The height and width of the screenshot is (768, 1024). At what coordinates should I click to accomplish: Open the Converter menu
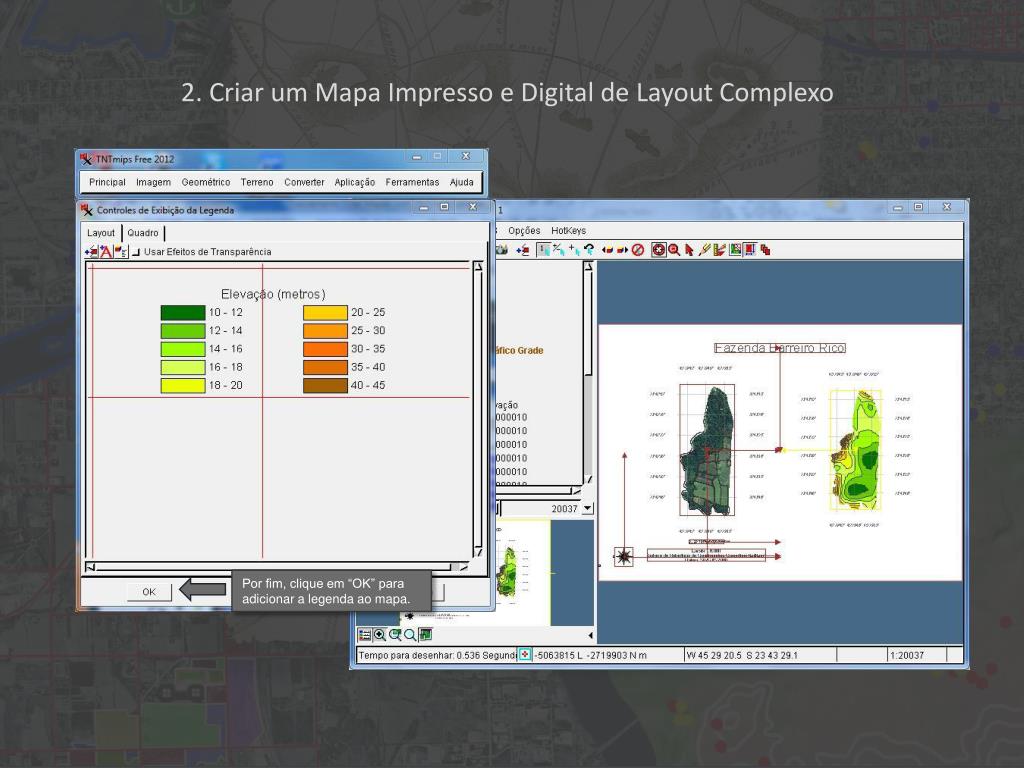point(304,182)
